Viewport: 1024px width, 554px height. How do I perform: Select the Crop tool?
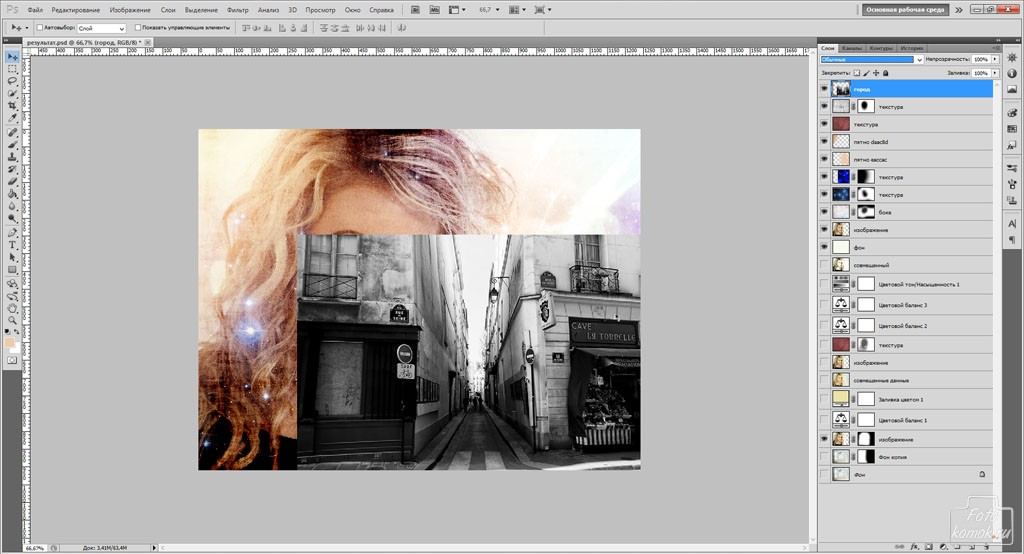tap(12, 105)
